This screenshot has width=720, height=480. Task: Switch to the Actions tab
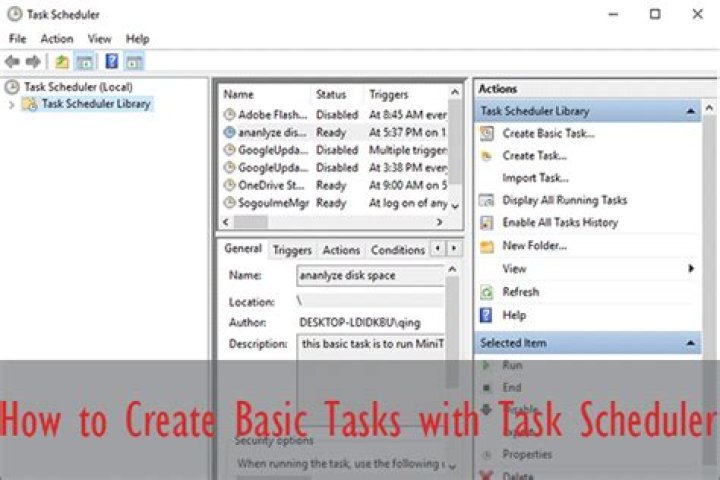pyautogui.click(x=341, y=250)
